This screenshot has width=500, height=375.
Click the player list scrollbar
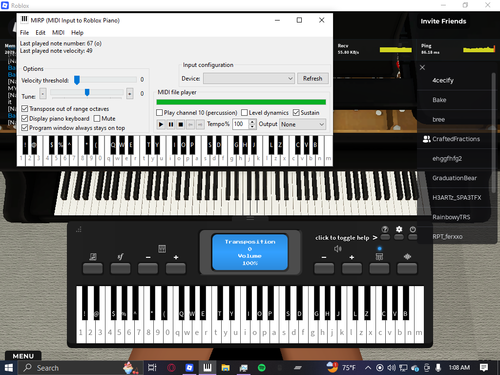[x=494, y=133]
